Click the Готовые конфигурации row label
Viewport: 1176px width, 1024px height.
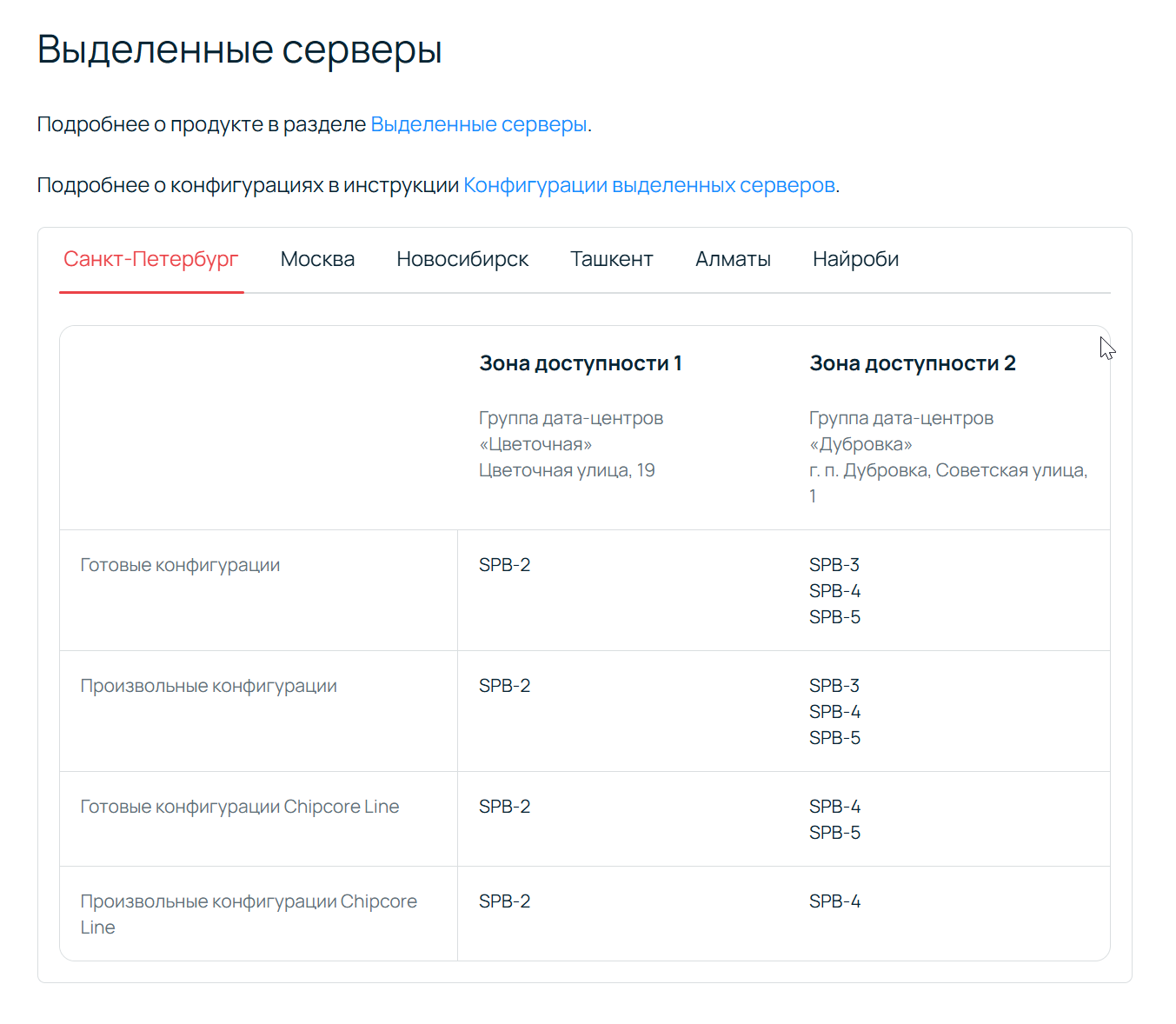click(x=180, y=564)
